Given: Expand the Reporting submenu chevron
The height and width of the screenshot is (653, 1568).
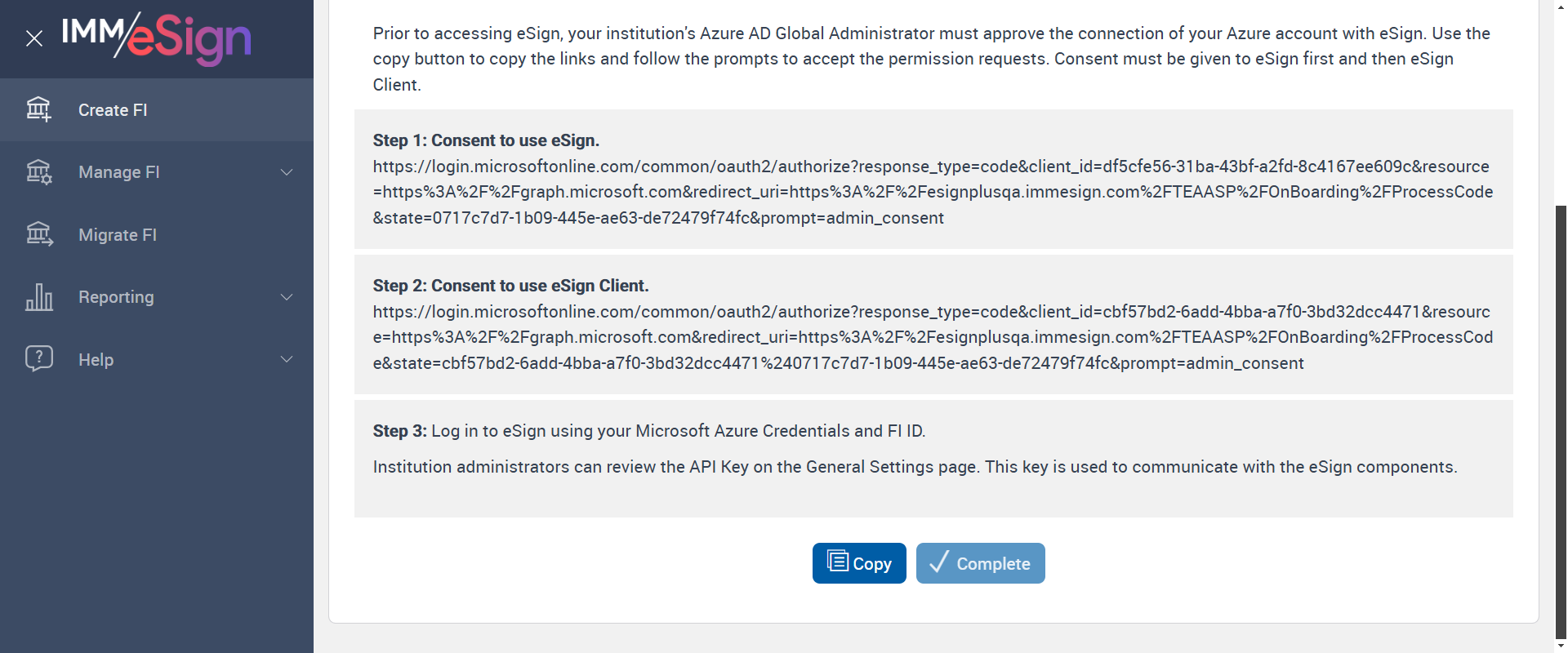Looking at the screenshot, I should pyautogui.click(x=287, y=297).
